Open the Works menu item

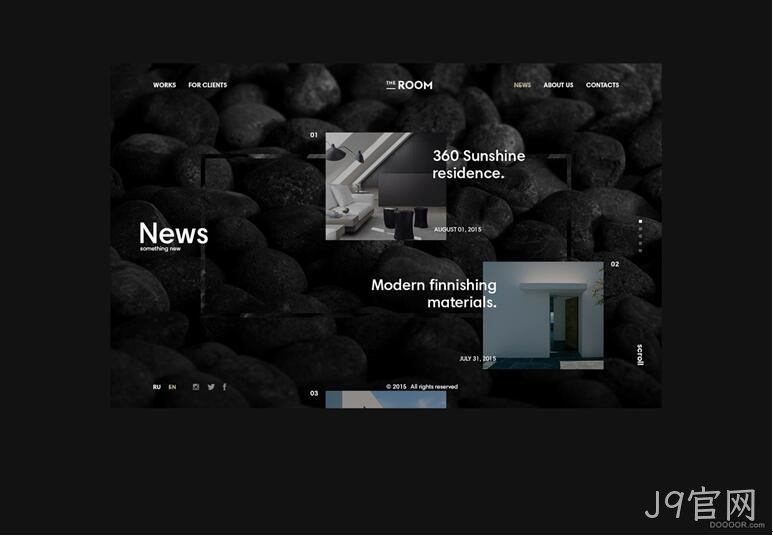164,85
